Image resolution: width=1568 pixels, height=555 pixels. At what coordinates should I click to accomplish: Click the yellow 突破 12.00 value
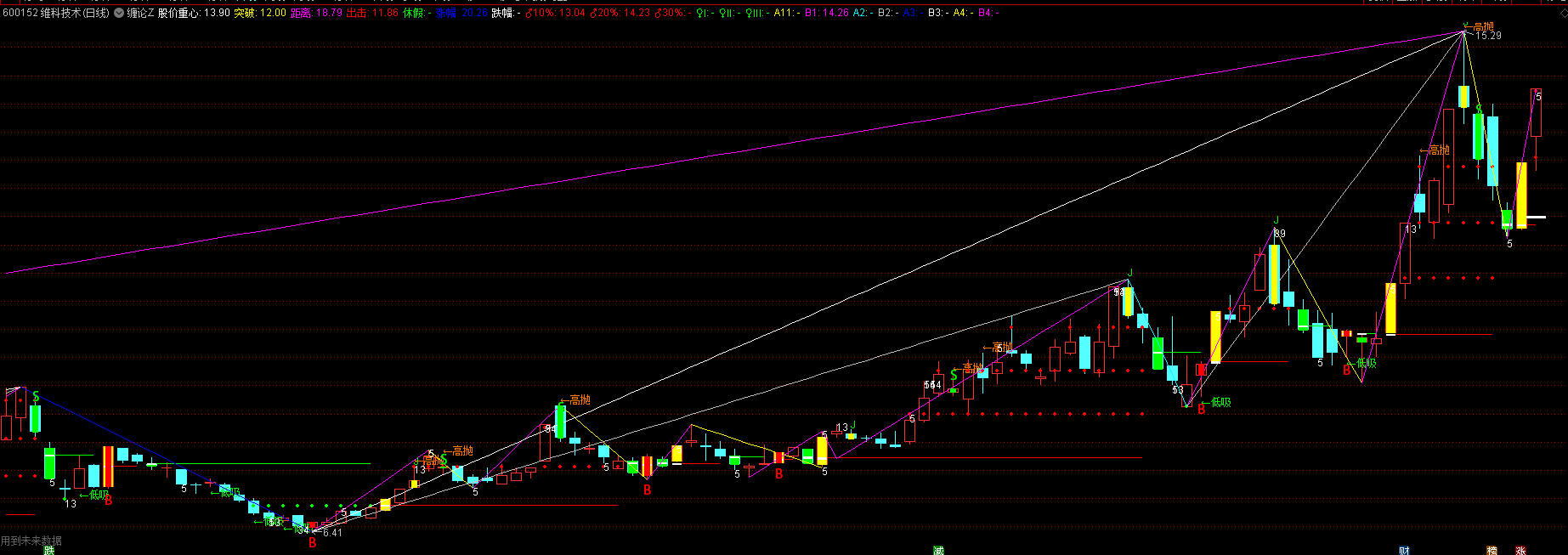point(260,14)
